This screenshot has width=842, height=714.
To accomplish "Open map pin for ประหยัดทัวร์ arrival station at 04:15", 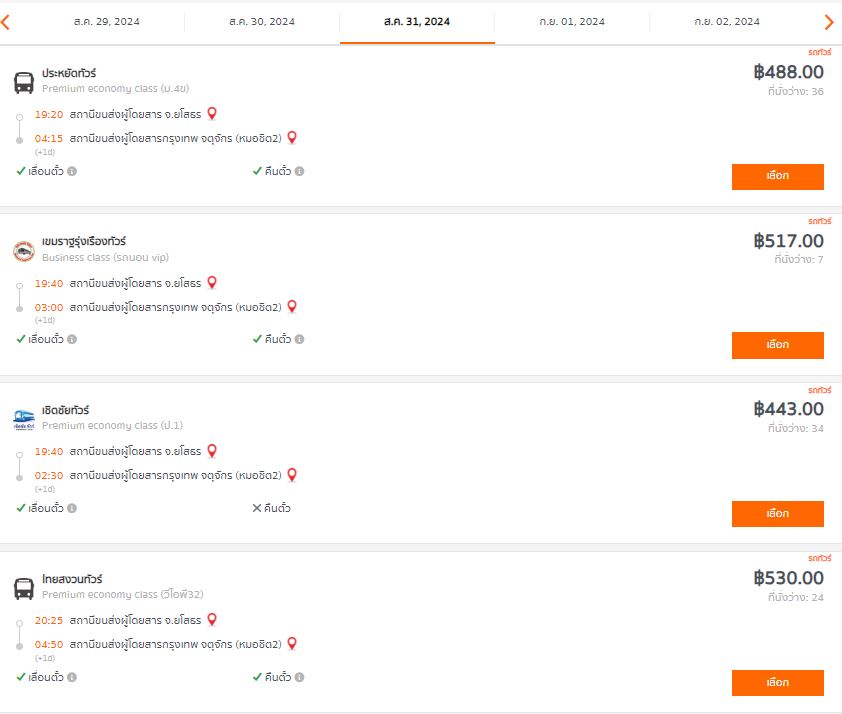I will coord(292,137).
